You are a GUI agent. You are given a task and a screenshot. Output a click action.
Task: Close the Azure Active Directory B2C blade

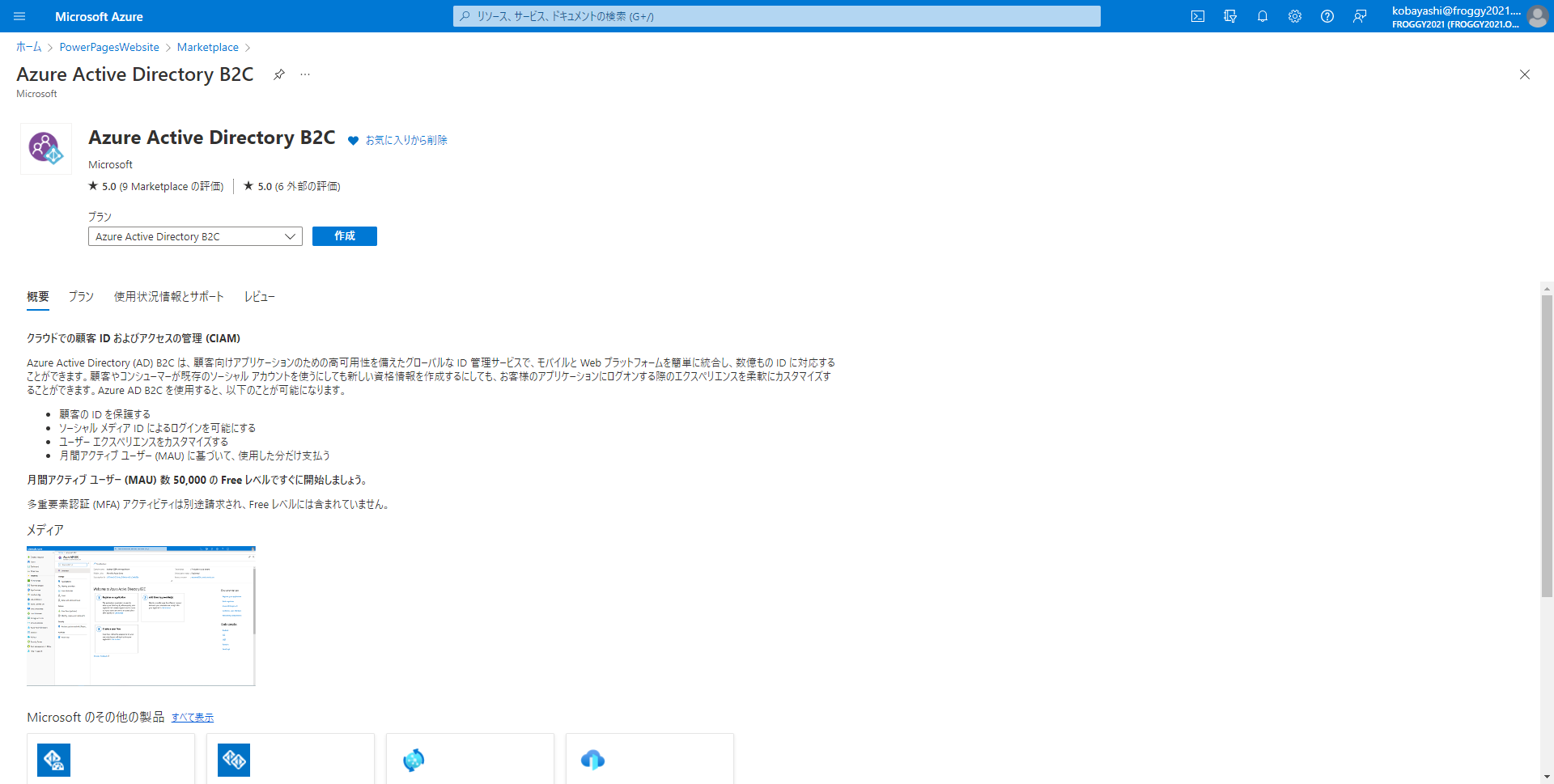(x=1525, y=74)
